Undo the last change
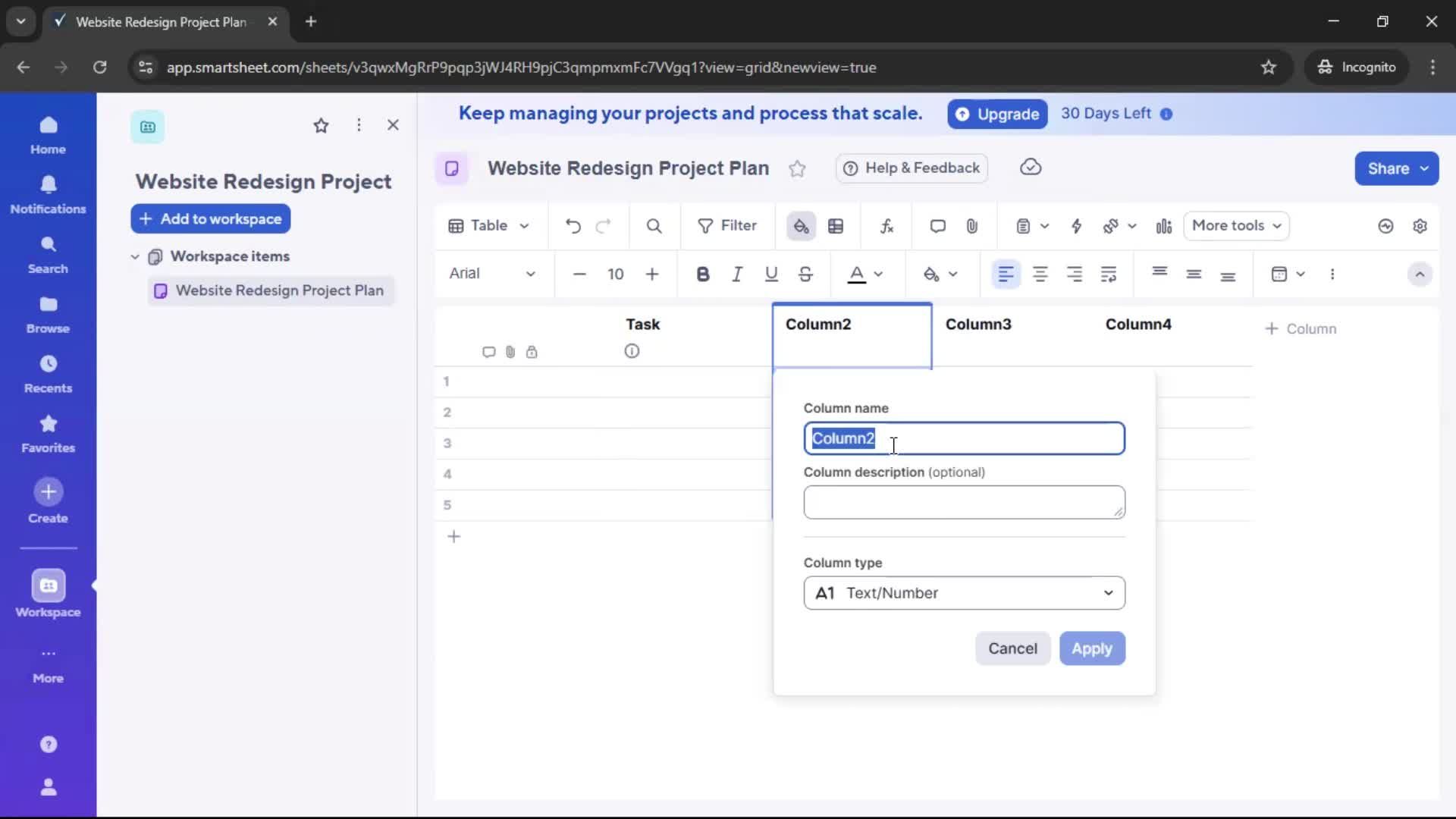Screen dimensions: 1456x819 coord(573,226)
